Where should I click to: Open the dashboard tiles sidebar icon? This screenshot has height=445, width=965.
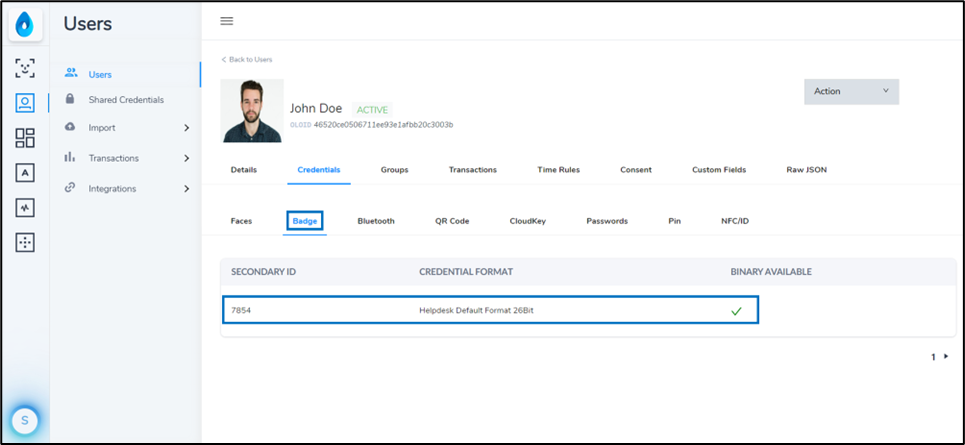(25, 138)
